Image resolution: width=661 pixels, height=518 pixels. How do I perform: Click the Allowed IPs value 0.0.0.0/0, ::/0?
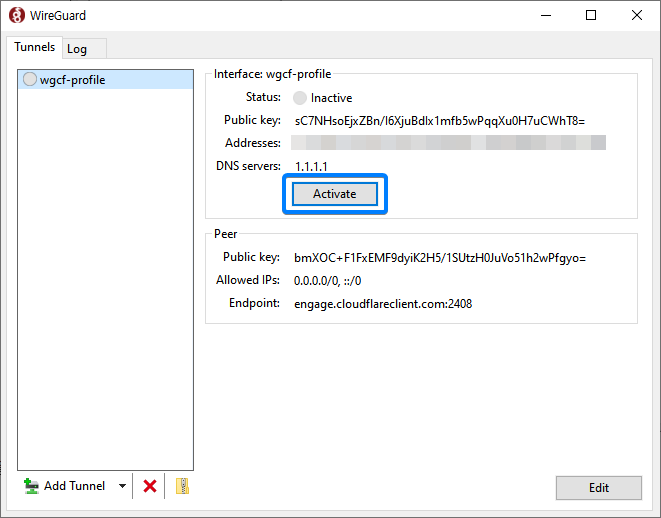tap(327, 281)
